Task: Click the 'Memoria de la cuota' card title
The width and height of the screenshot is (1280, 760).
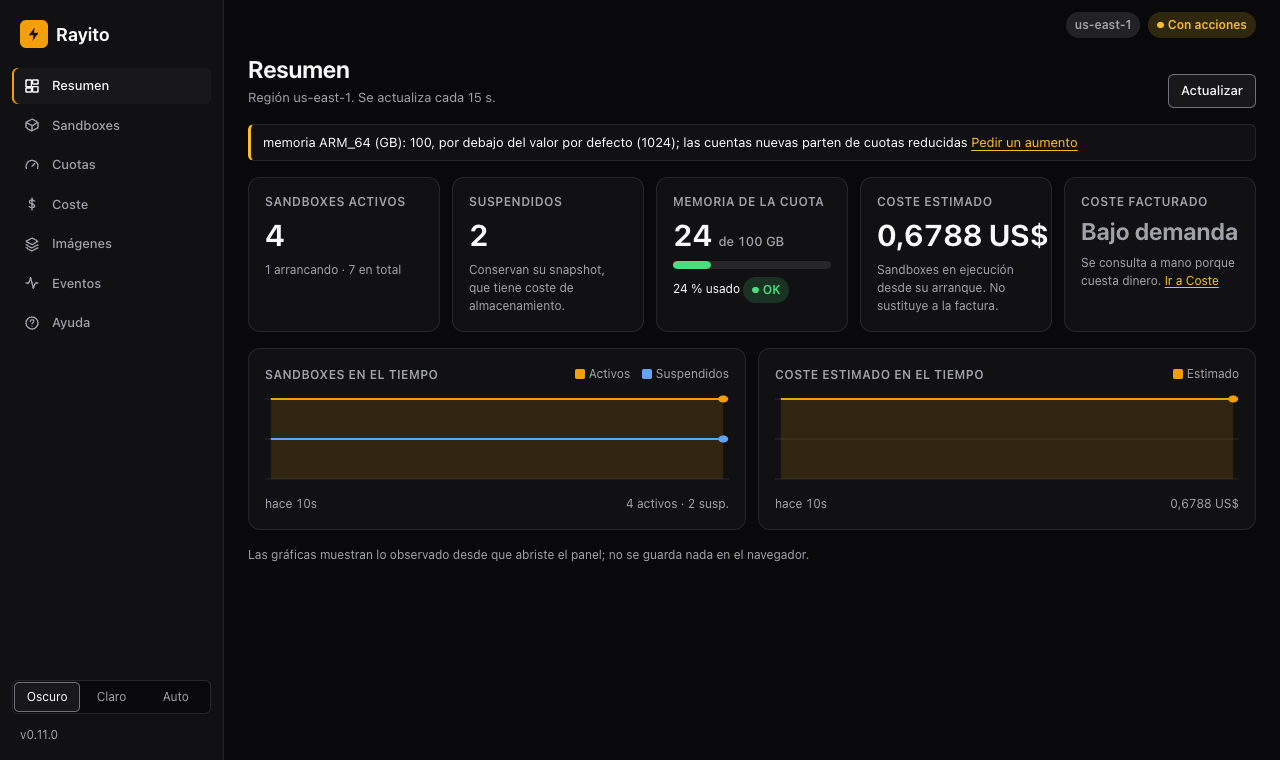Action: [x=748, y=202]
